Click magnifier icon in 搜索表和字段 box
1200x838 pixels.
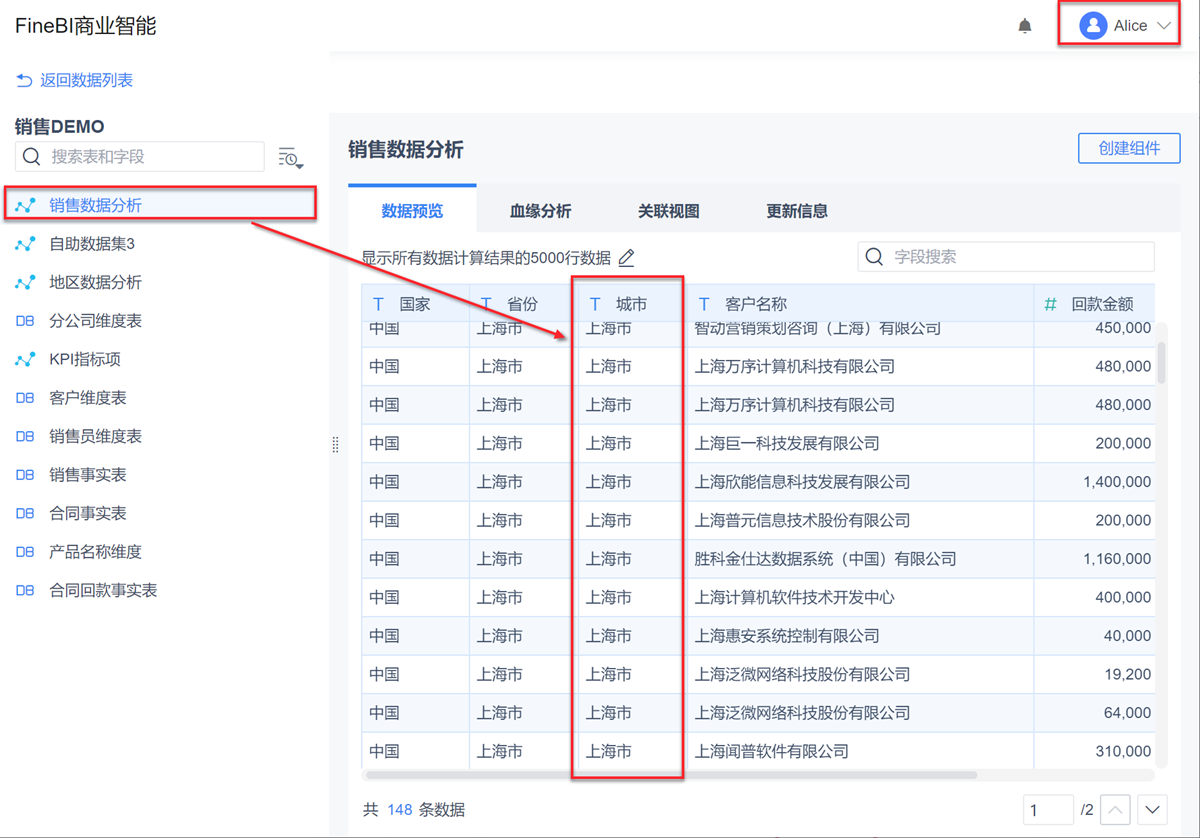[x=32, y=157]
